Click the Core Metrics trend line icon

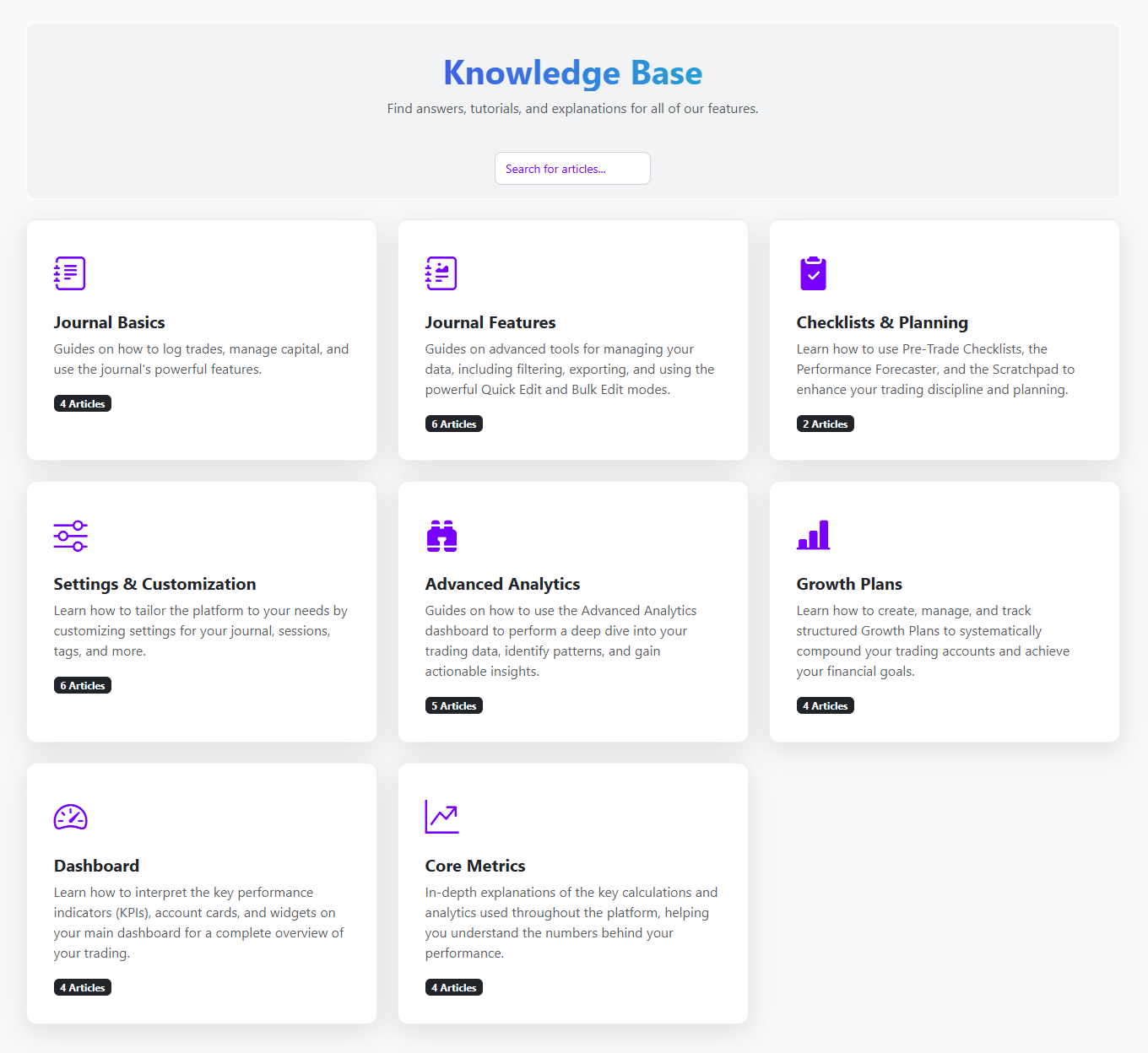[441, 817]
